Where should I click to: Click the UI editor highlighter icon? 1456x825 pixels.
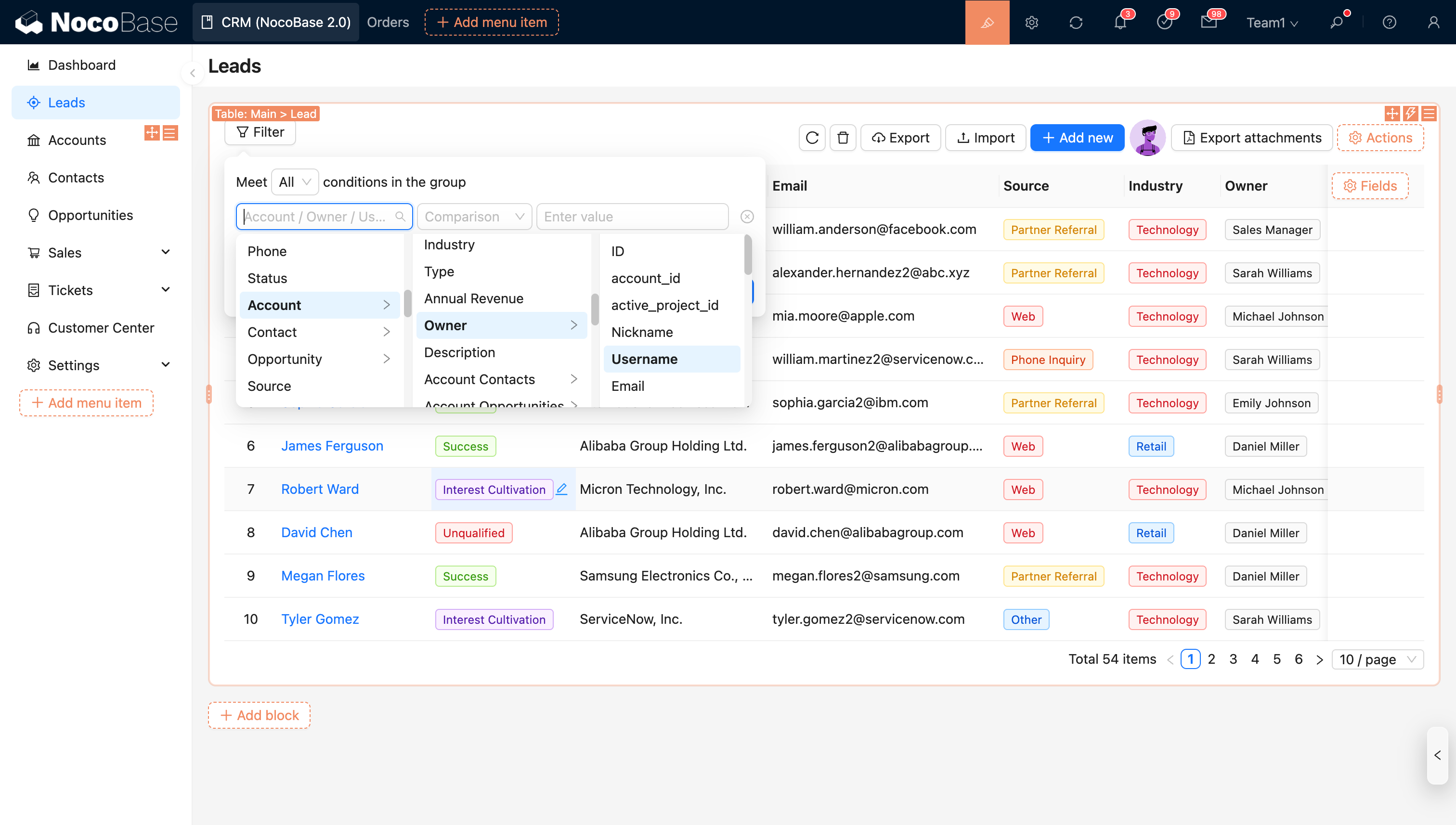point(987,23)
